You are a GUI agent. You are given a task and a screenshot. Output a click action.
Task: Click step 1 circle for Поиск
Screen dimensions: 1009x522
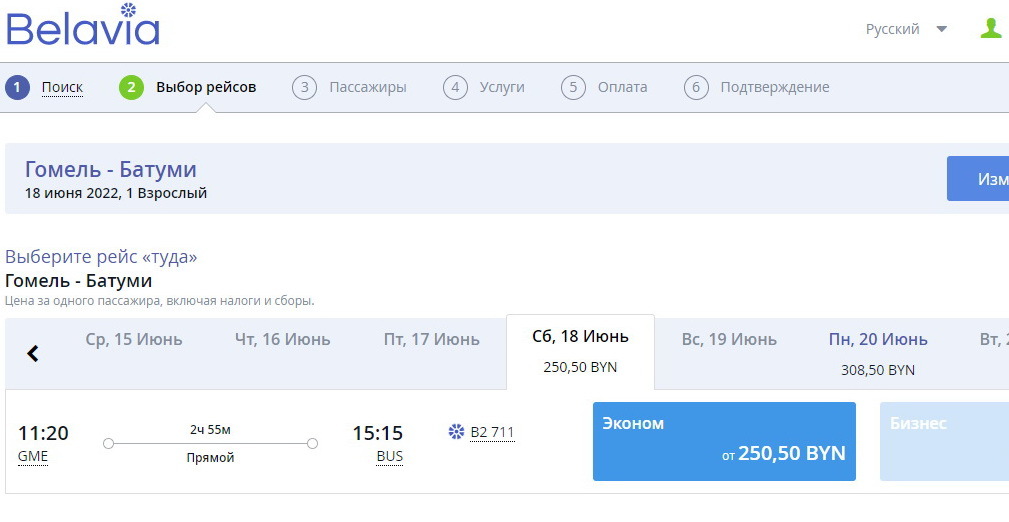[17, 87]
